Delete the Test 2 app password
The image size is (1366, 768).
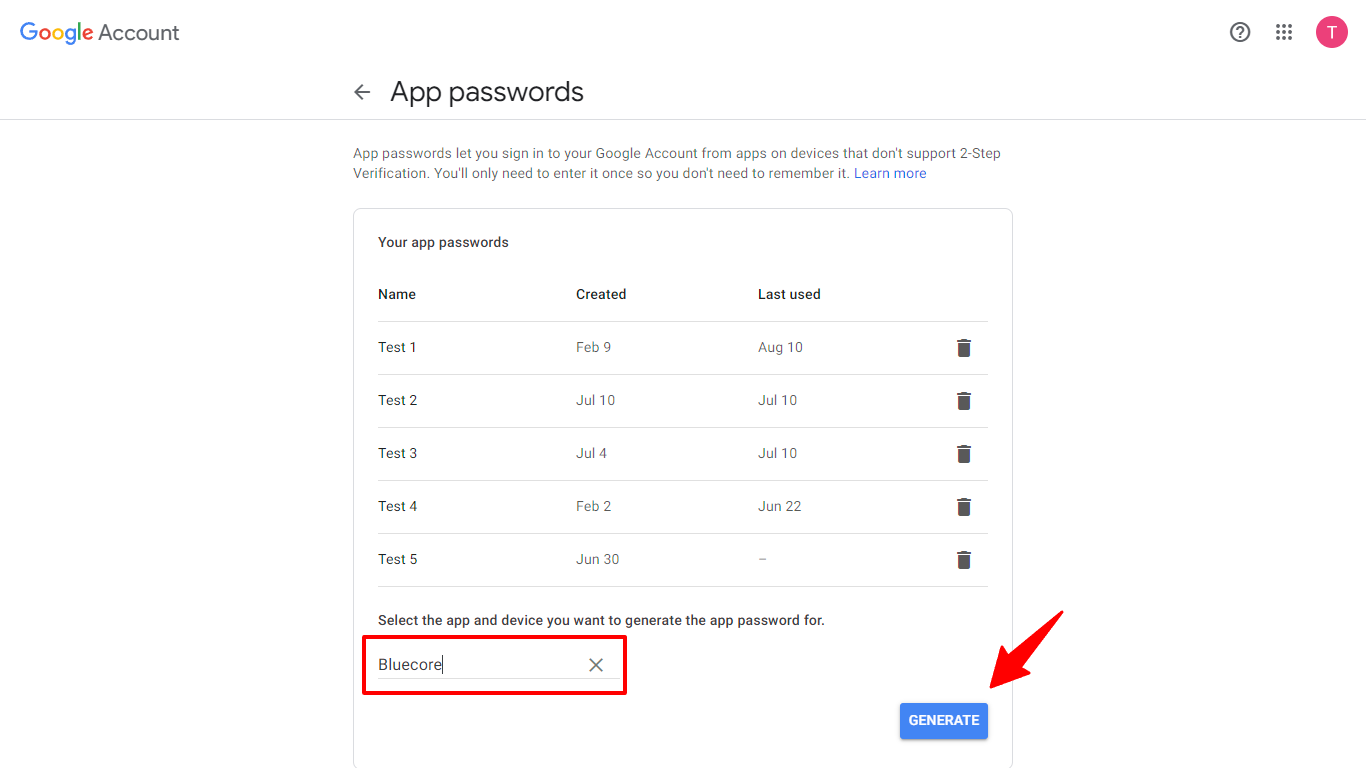tap(964, 401)
